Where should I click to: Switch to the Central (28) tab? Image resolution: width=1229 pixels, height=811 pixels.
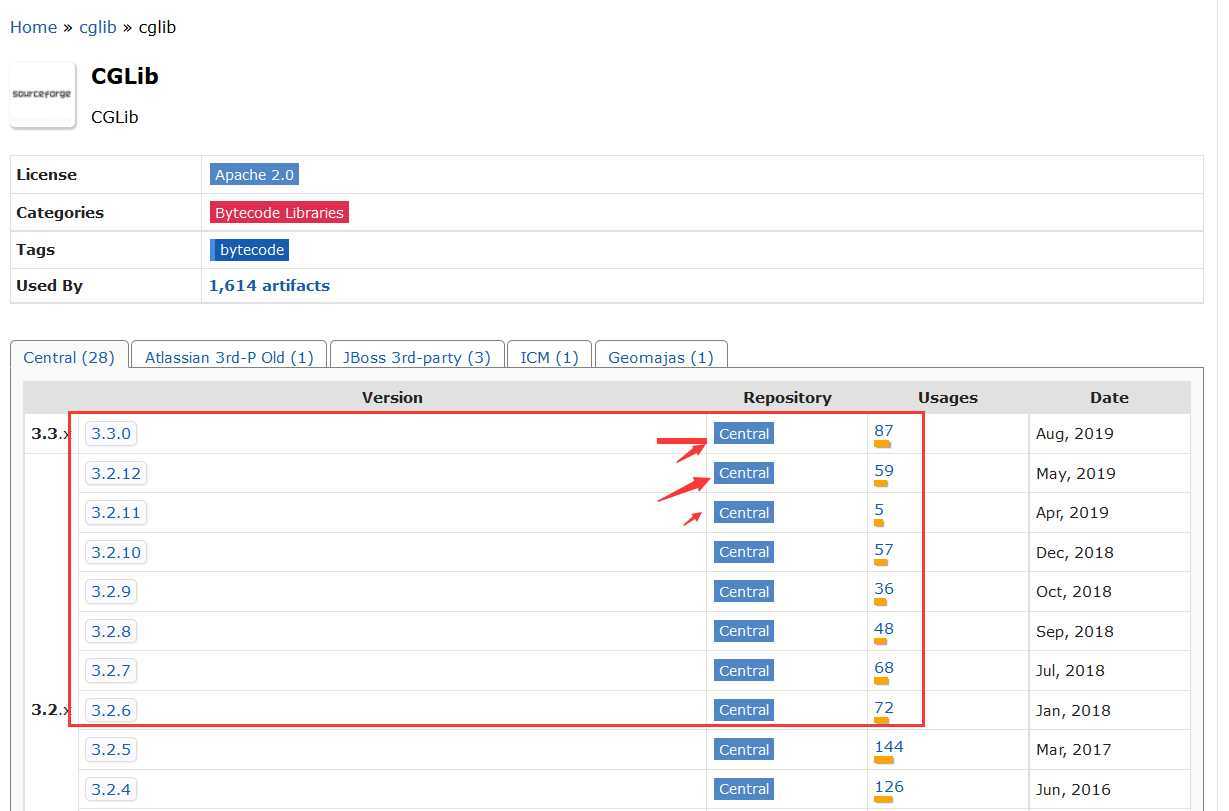[x=69, y=357]
